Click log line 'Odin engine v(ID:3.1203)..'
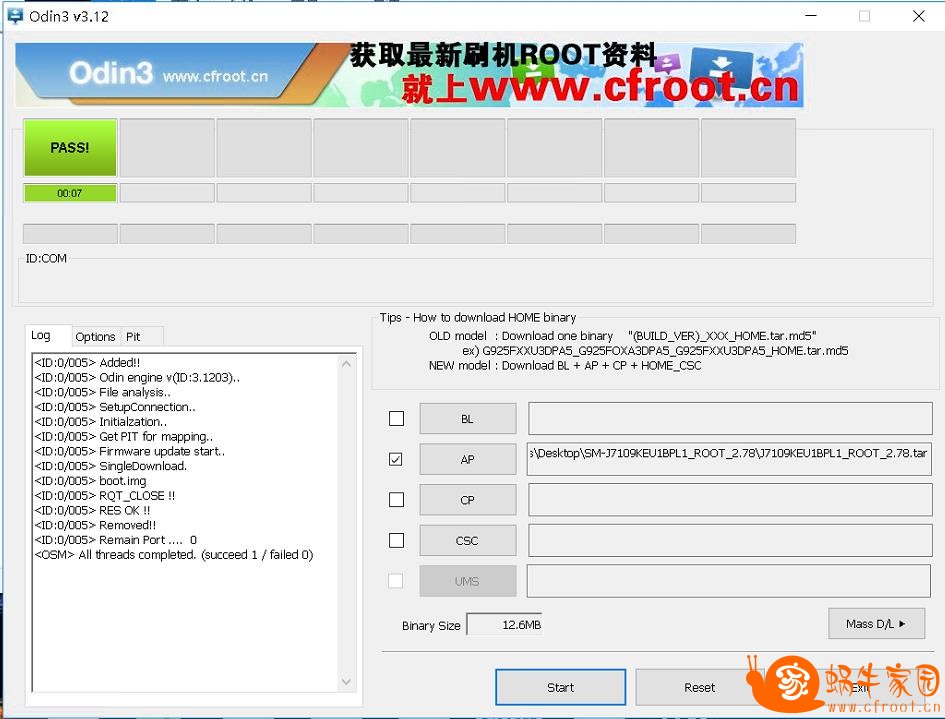 coord(137,378)
